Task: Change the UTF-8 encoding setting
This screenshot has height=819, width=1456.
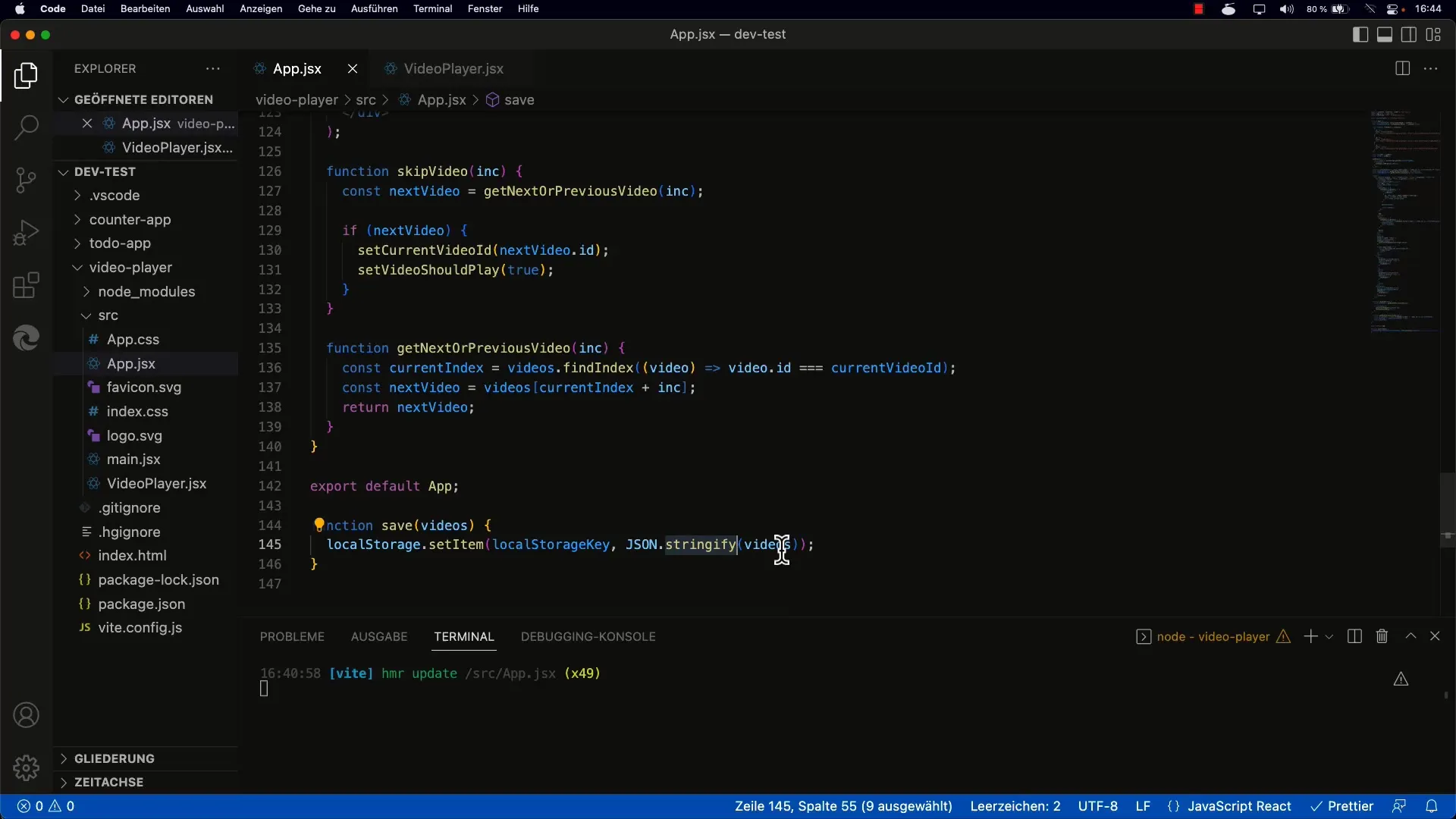Action: coord(1097,806)
